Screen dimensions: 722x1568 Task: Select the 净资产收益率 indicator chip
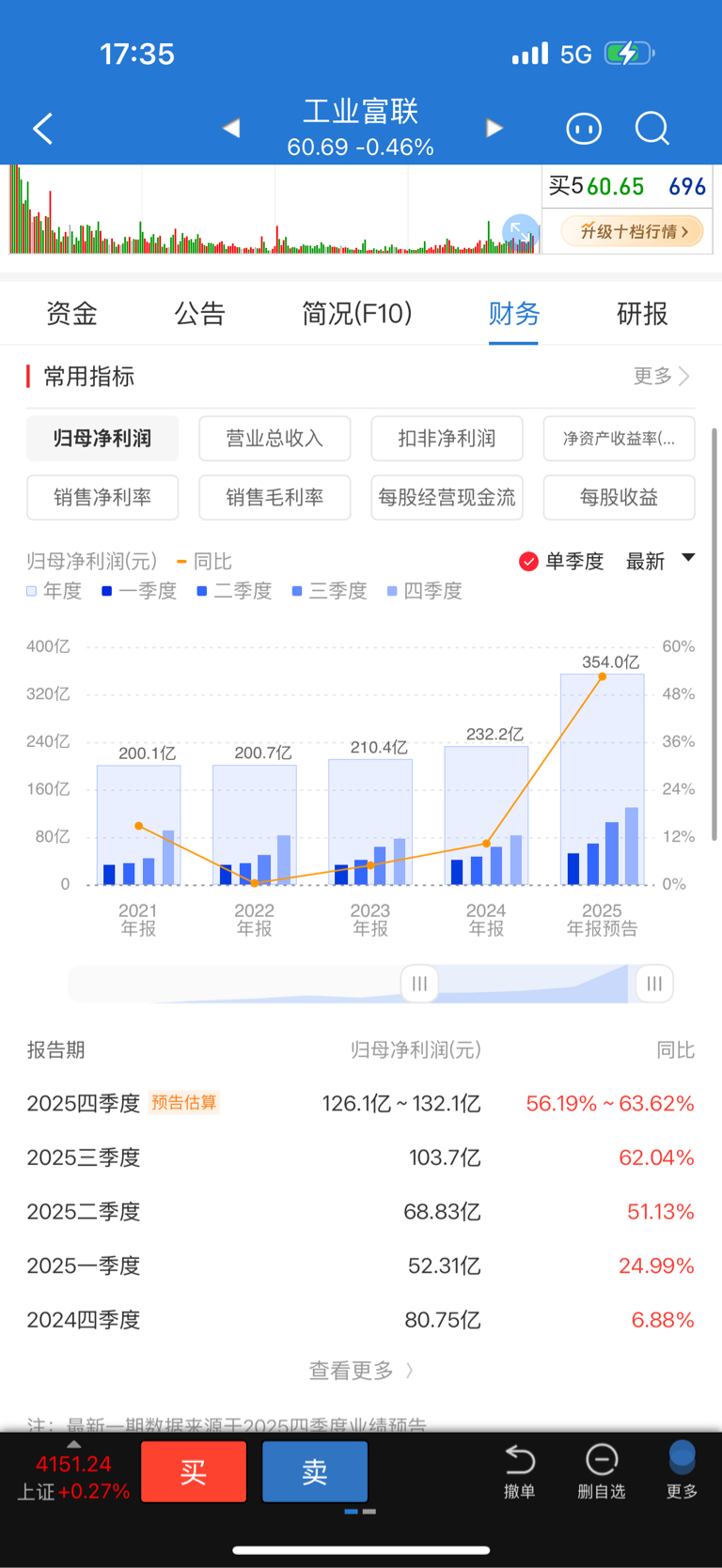[619, 439]
